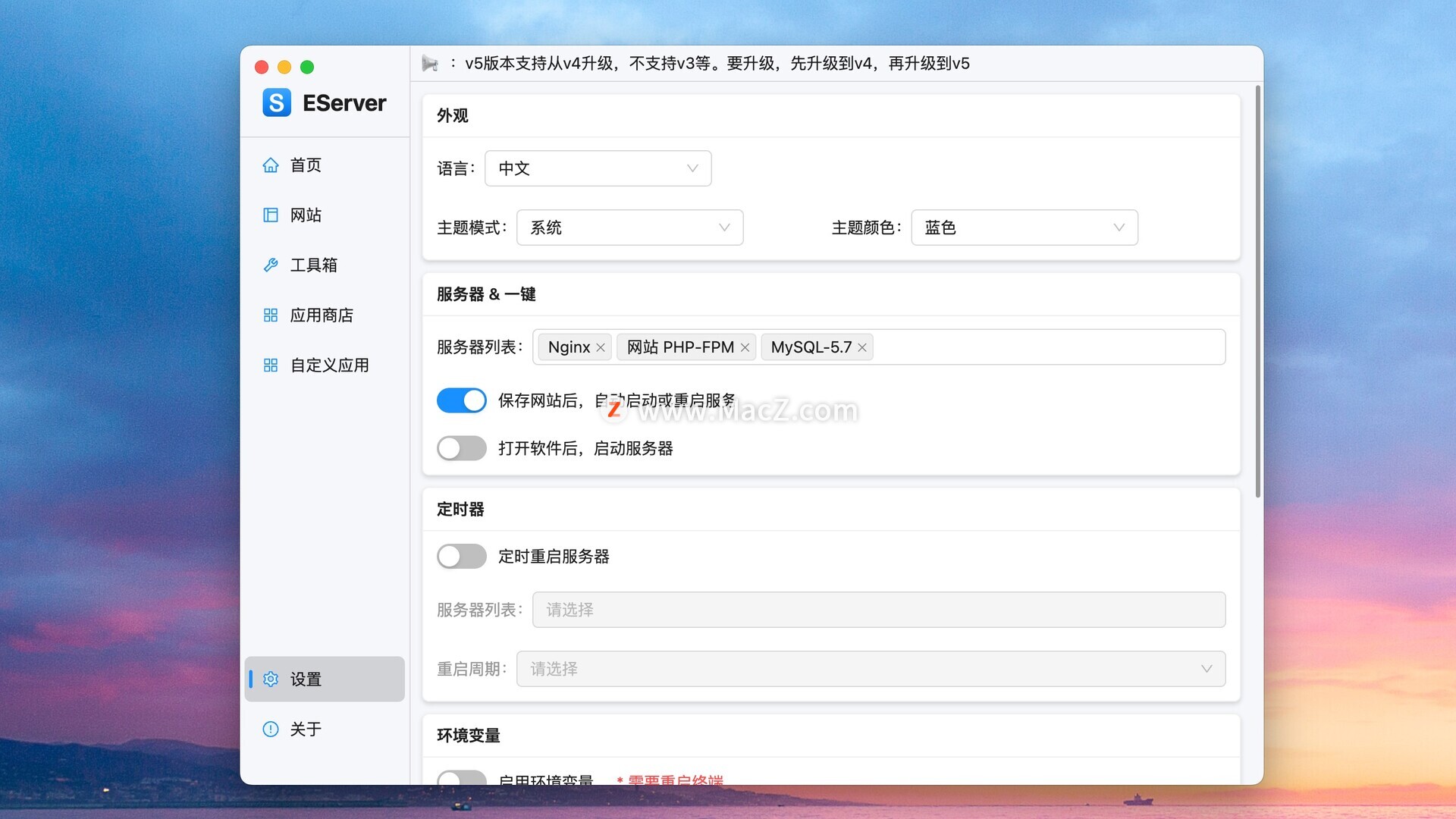Open the theme color dropdown 蓝色
Image resolution: width=1456 pixels, height=819 pixels.
1024,227
